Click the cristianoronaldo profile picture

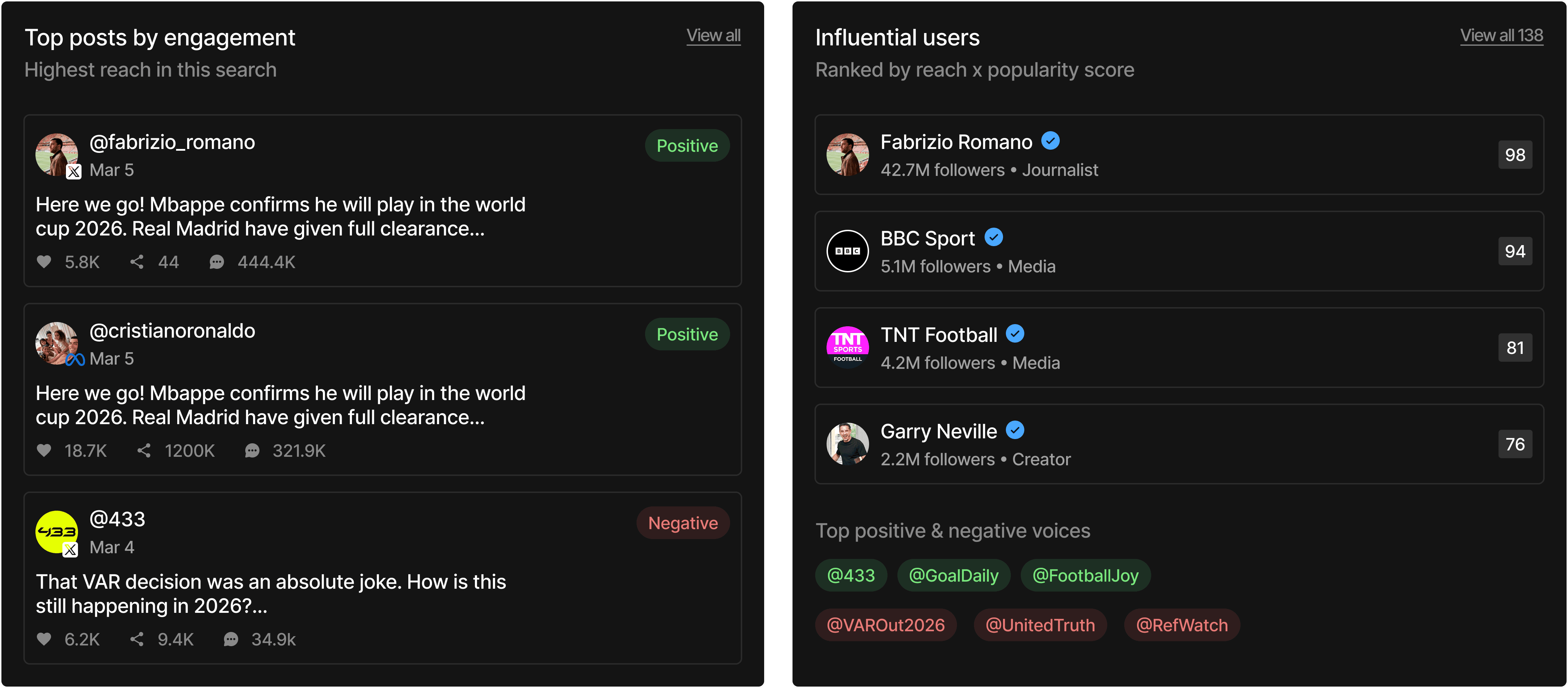[56, 343]
